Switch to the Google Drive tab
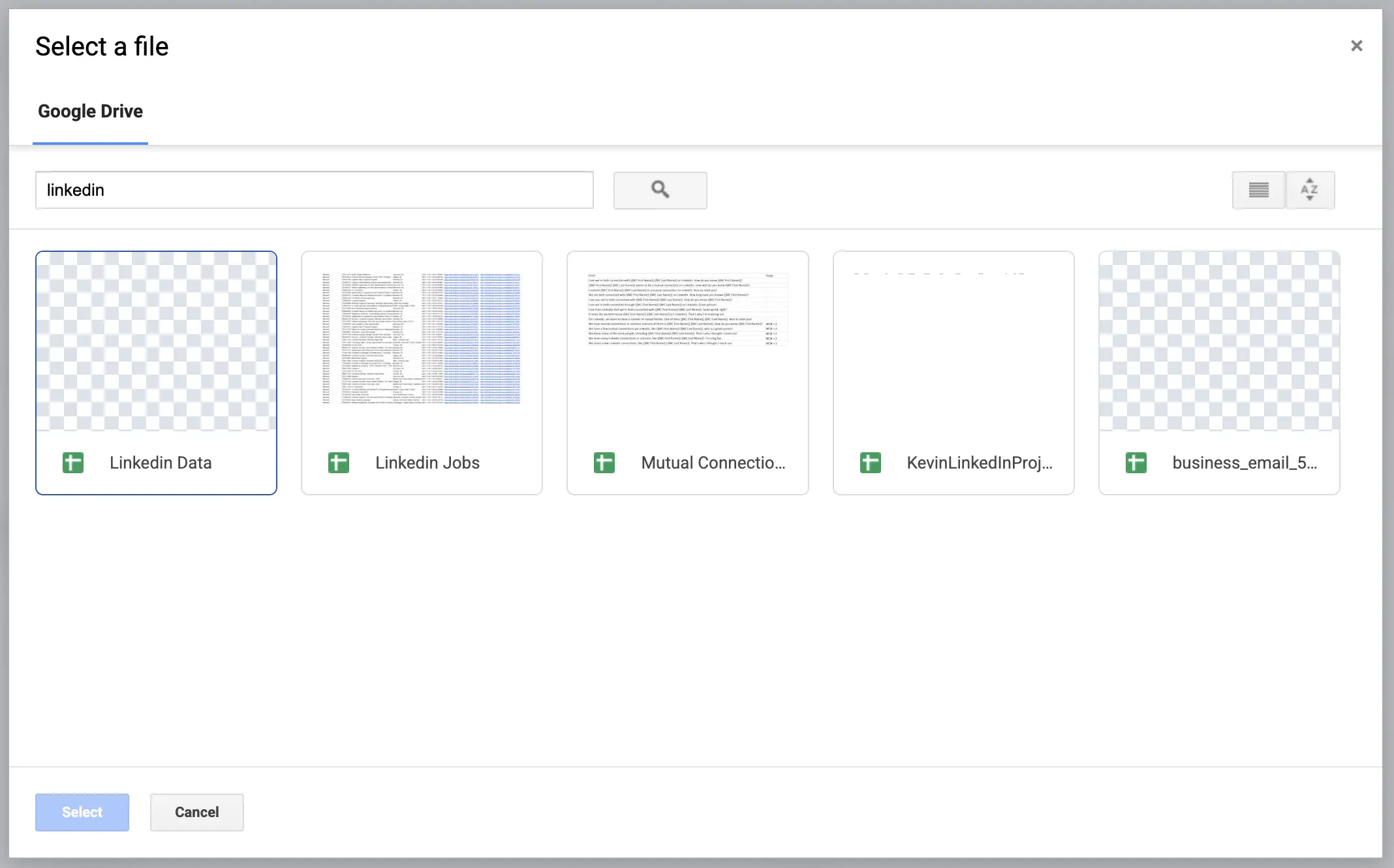 tap(90, 111)
